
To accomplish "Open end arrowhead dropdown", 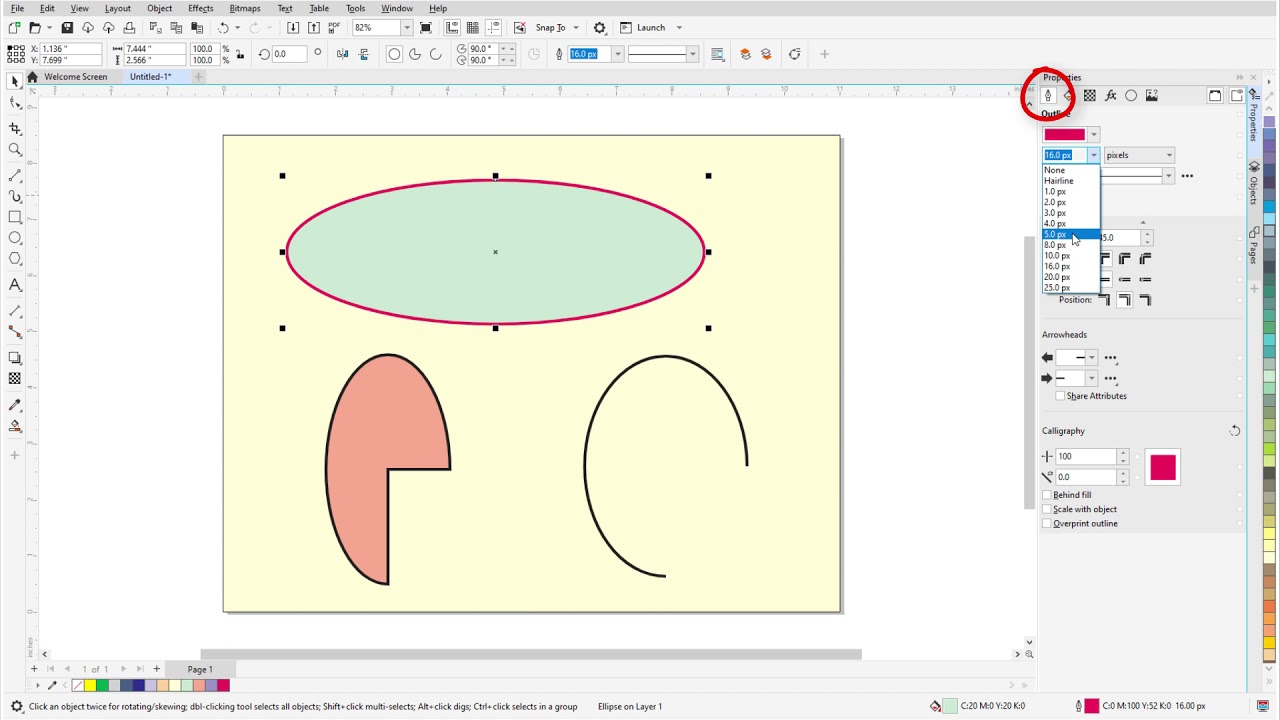I will click(x=1091, y=379).
